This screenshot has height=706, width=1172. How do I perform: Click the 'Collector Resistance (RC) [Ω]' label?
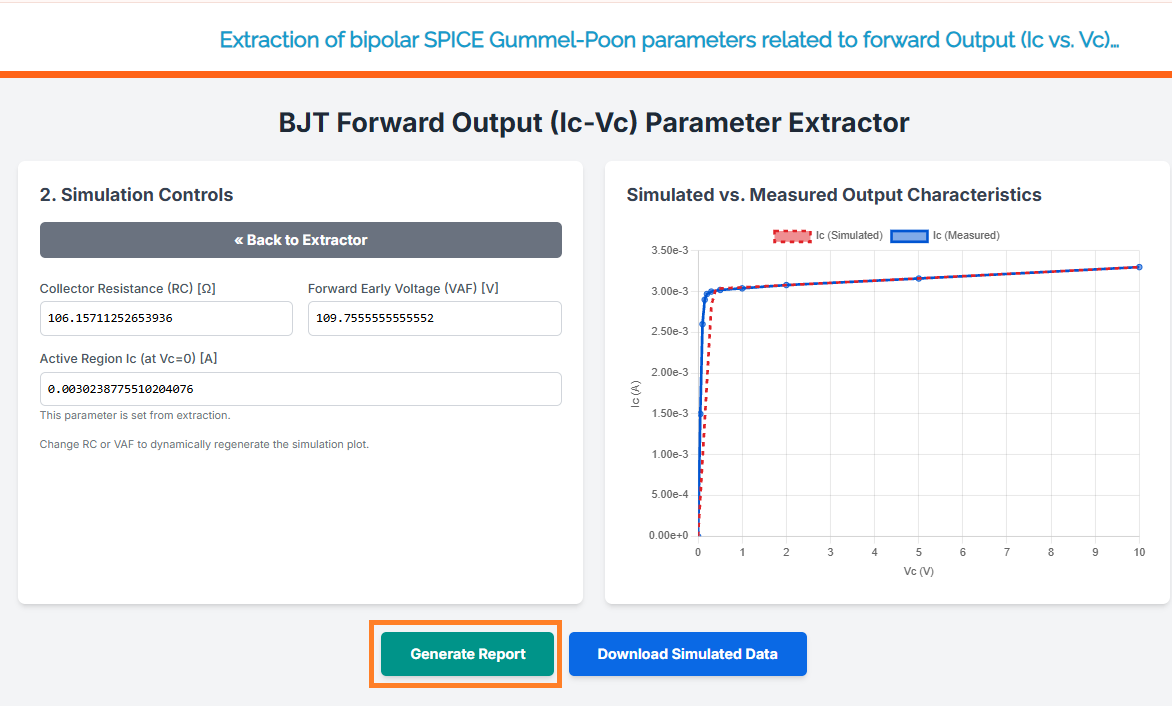point(128,289)
